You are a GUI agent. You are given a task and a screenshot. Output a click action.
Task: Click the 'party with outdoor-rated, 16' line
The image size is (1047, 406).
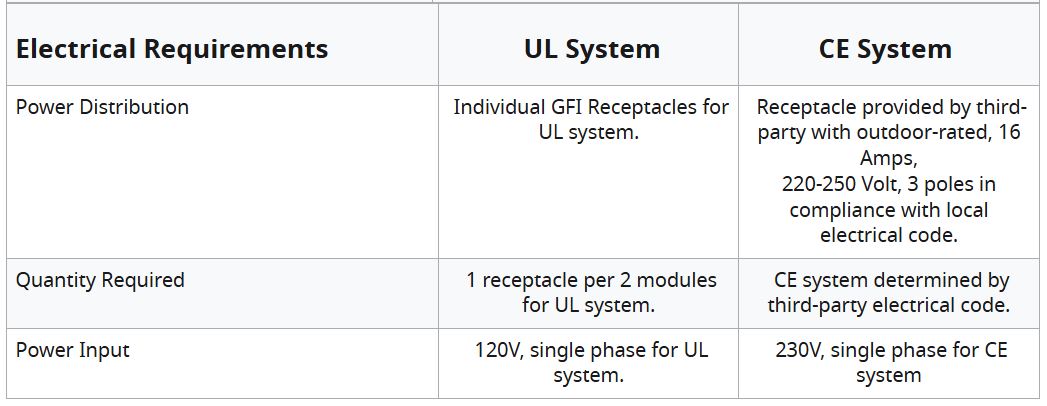tap(888, 133)
